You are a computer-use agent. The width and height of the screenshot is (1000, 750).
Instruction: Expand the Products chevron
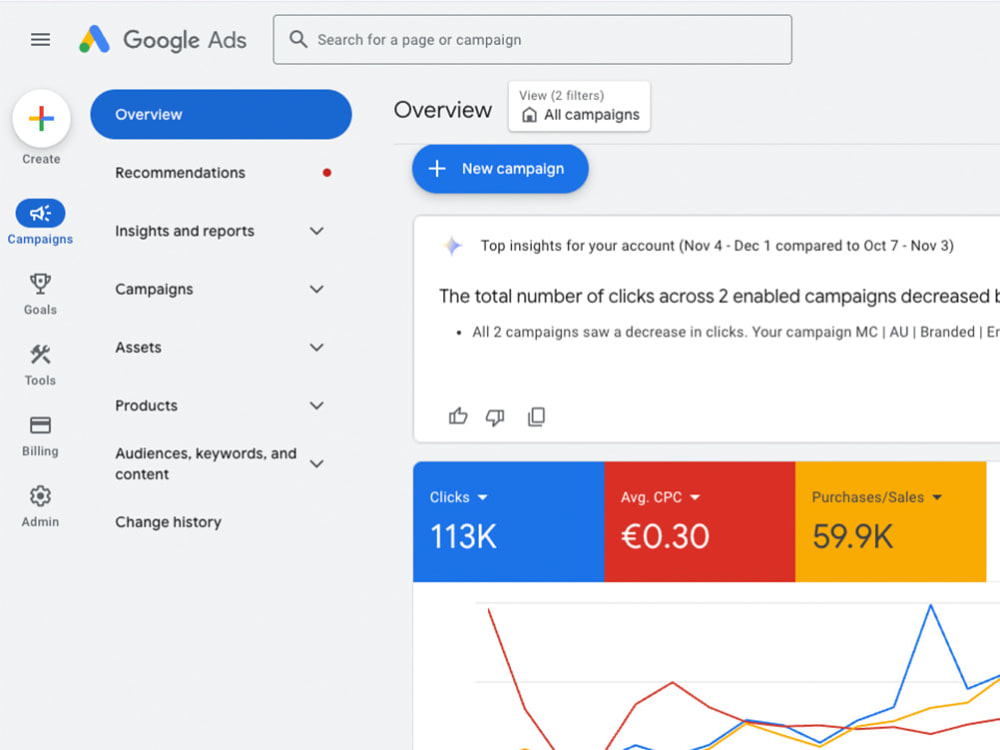pyautogui.click(x=316, y=406)
